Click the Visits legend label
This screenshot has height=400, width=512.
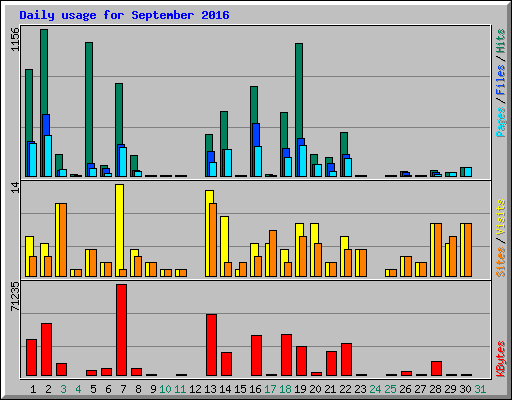(501, 217)
